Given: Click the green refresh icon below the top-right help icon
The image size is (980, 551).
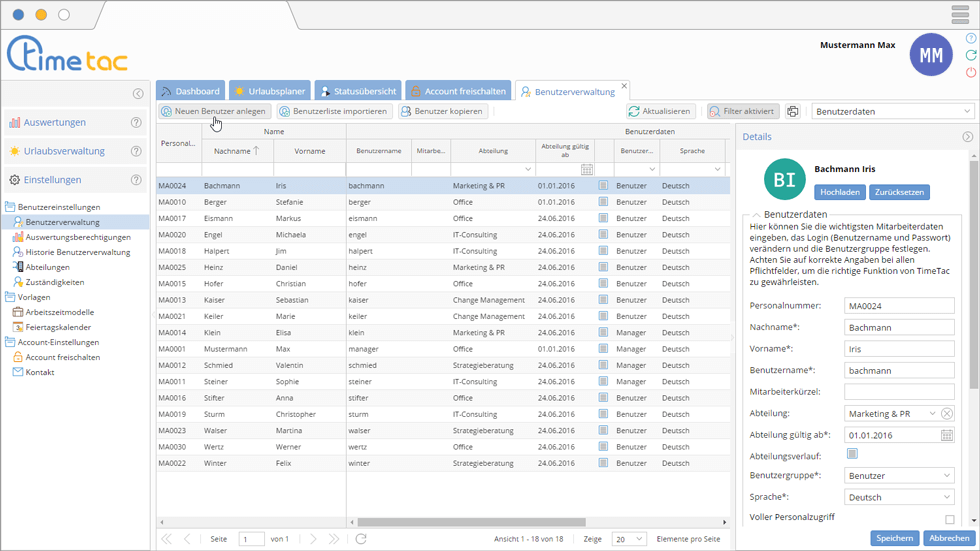Looking at the screenshot, I should 971,56.
